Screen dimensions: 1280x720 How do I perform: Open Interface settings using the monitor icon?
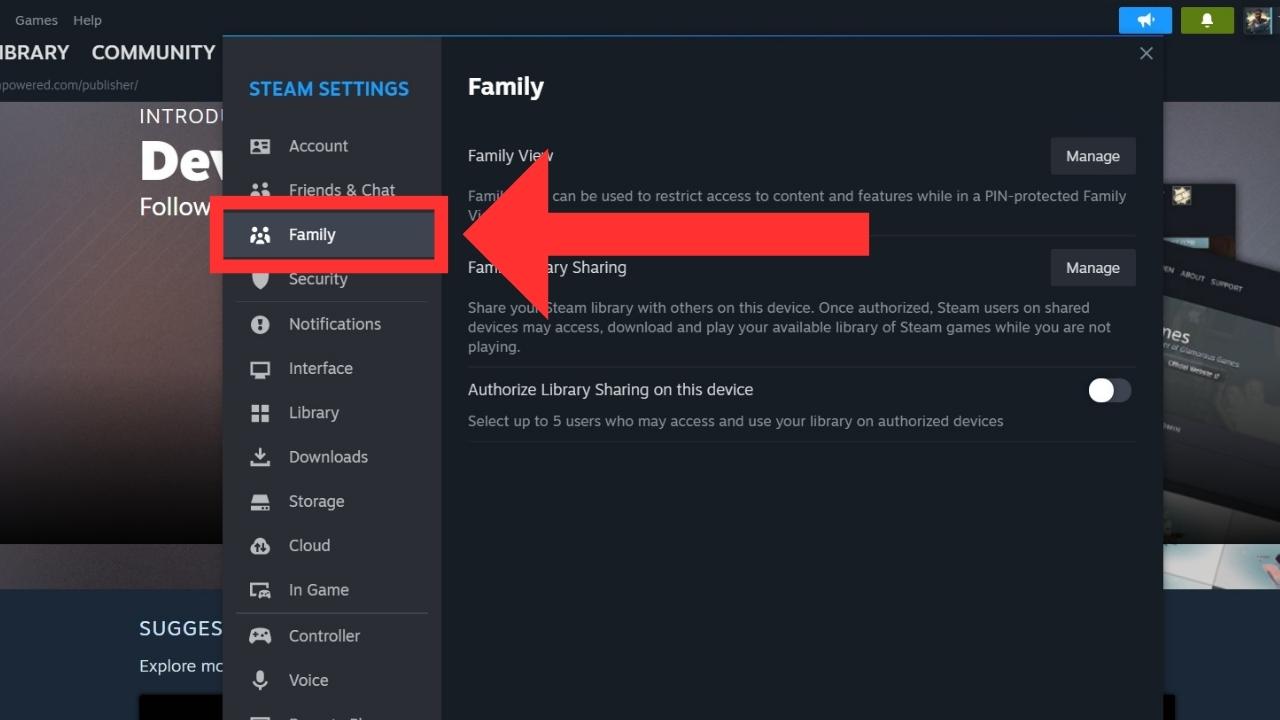point(260,368)
